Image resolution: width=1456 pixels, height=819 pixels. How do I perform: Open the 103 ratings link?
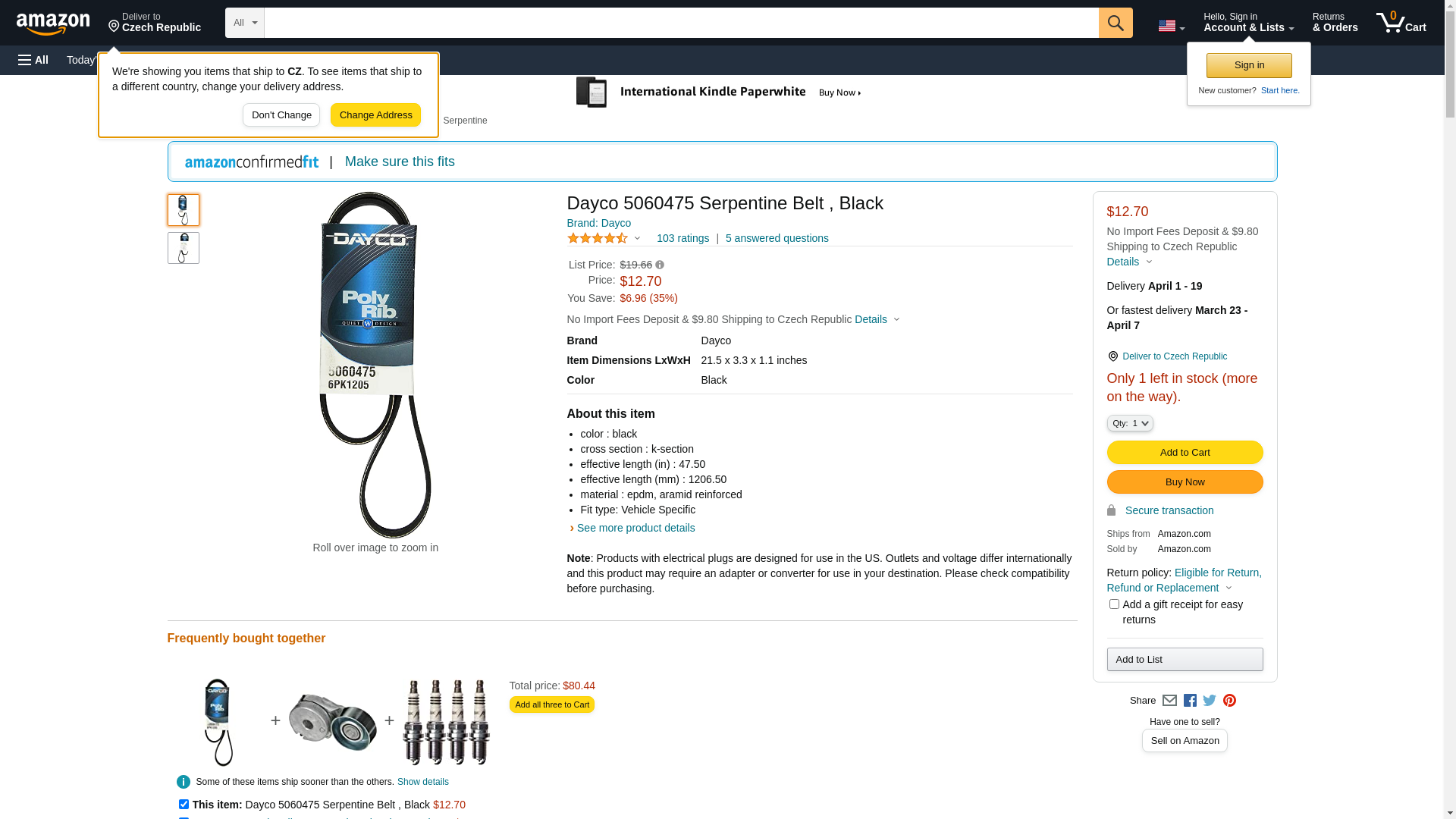click(682, 238)
